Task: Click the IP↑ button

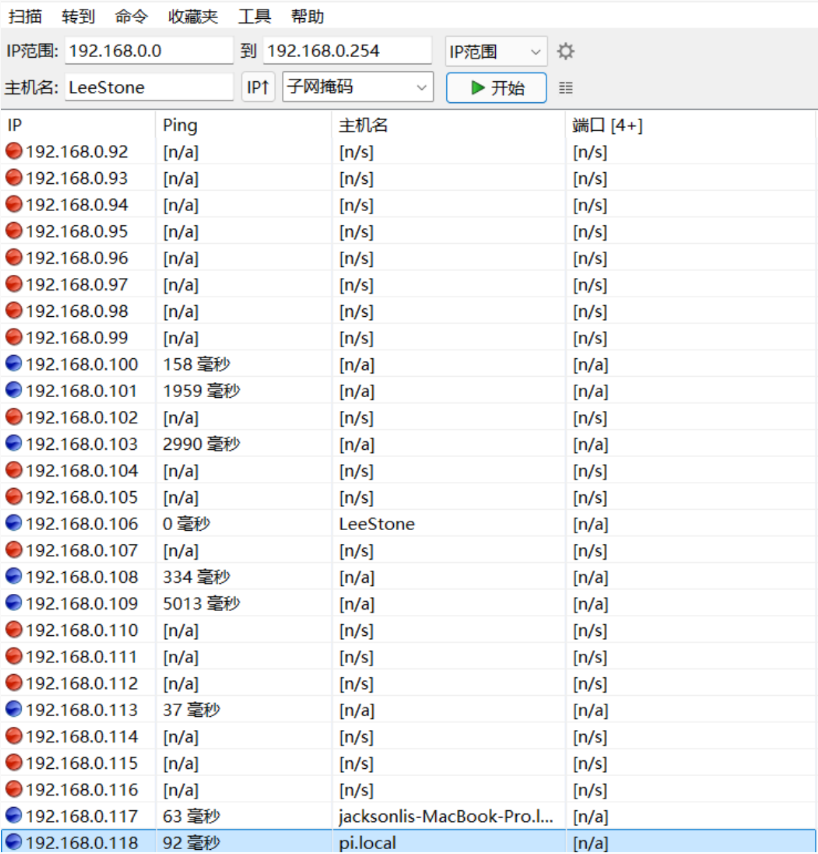Action: pyautogui.click(x=258, y=87)
